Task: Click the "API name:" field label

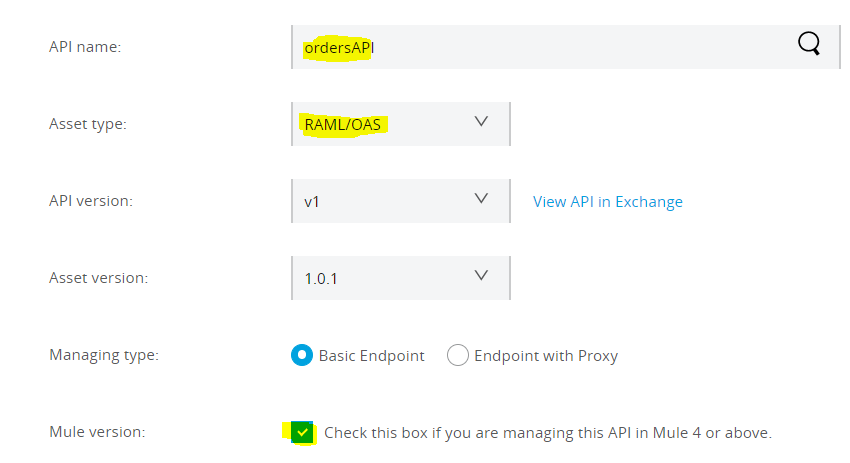Action: pyautogui.click(x=85, y=47)
